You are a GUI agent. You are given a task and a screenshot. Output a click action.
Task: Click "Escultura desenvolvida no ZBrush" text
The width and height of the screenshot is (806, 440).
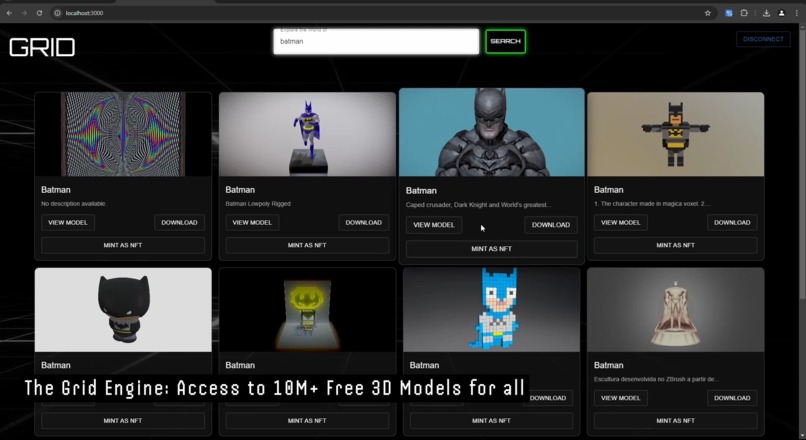pos(656,379)
